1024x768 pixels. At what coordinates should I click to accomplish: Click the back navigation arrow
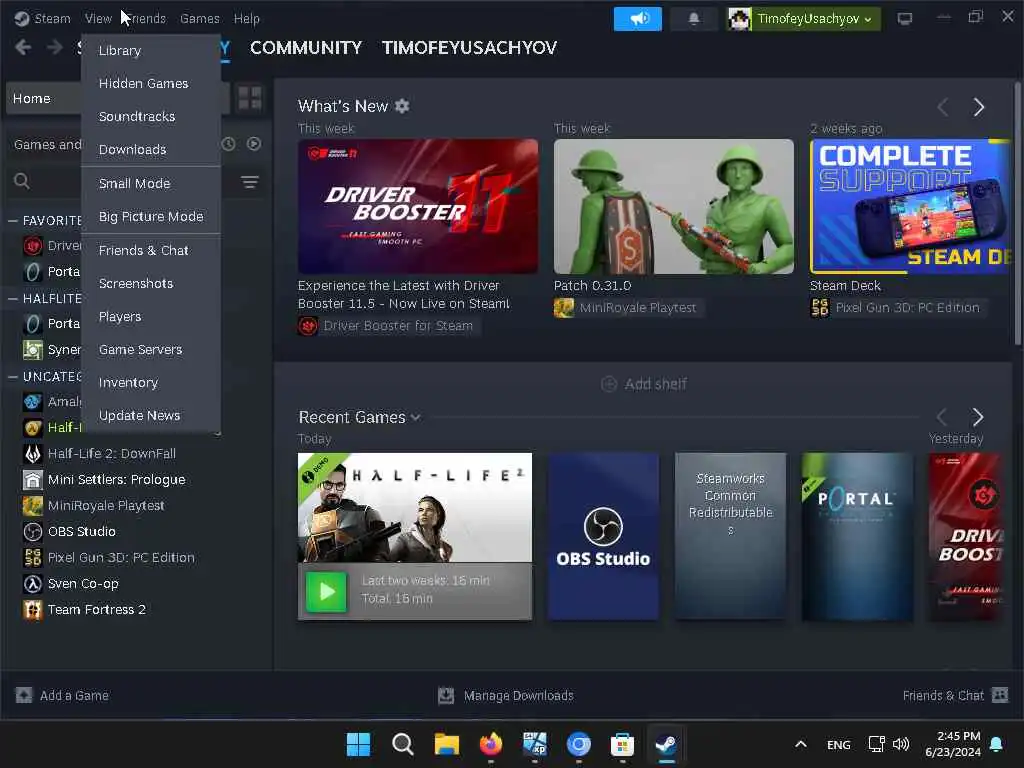tap(23, 47)
